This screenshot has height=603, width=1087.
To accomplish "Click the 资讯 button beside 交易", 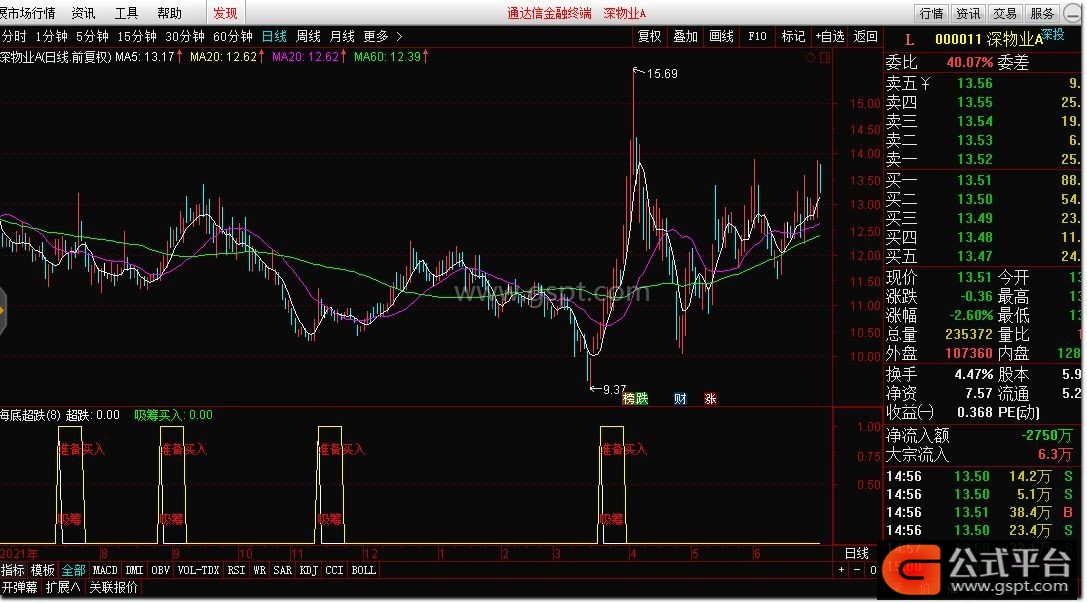I will (x=968, y=13).
